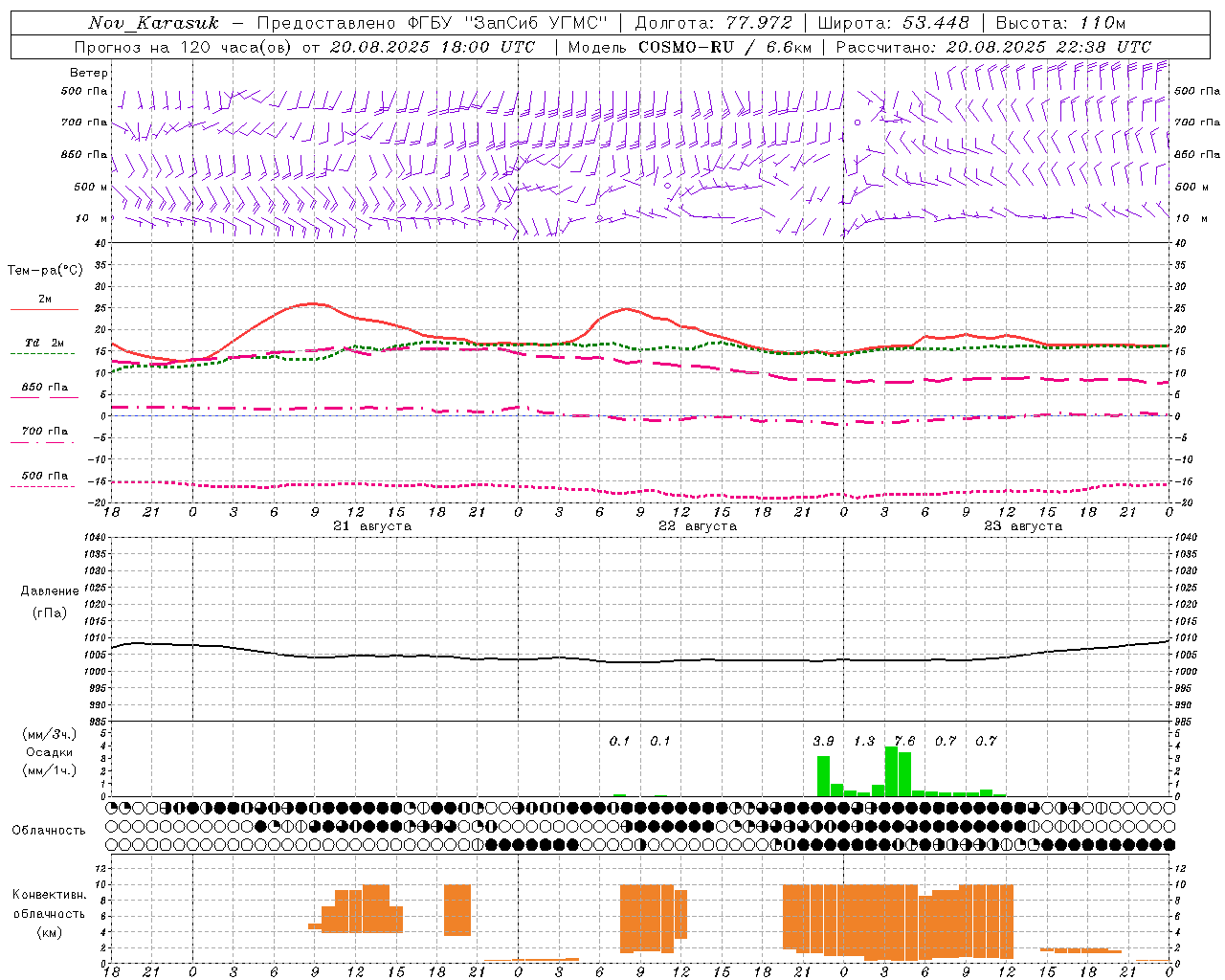1225x980 pixels.
Task: Select the precipitation total 1.3
Action: 864,741
